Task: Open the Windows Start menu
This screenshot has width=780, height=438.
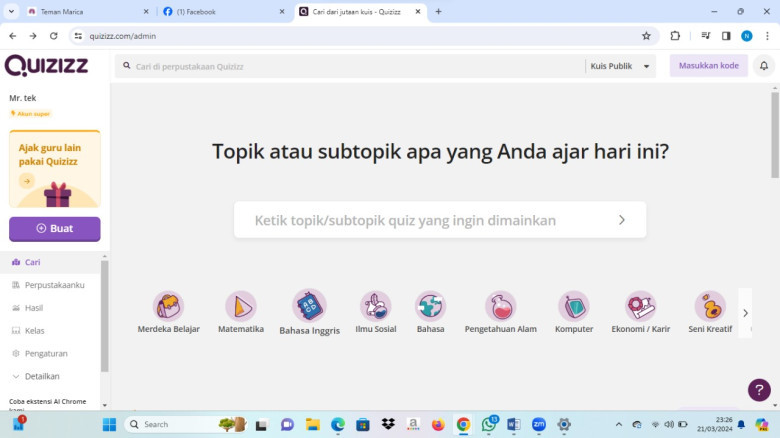Action: pos(109,424)
